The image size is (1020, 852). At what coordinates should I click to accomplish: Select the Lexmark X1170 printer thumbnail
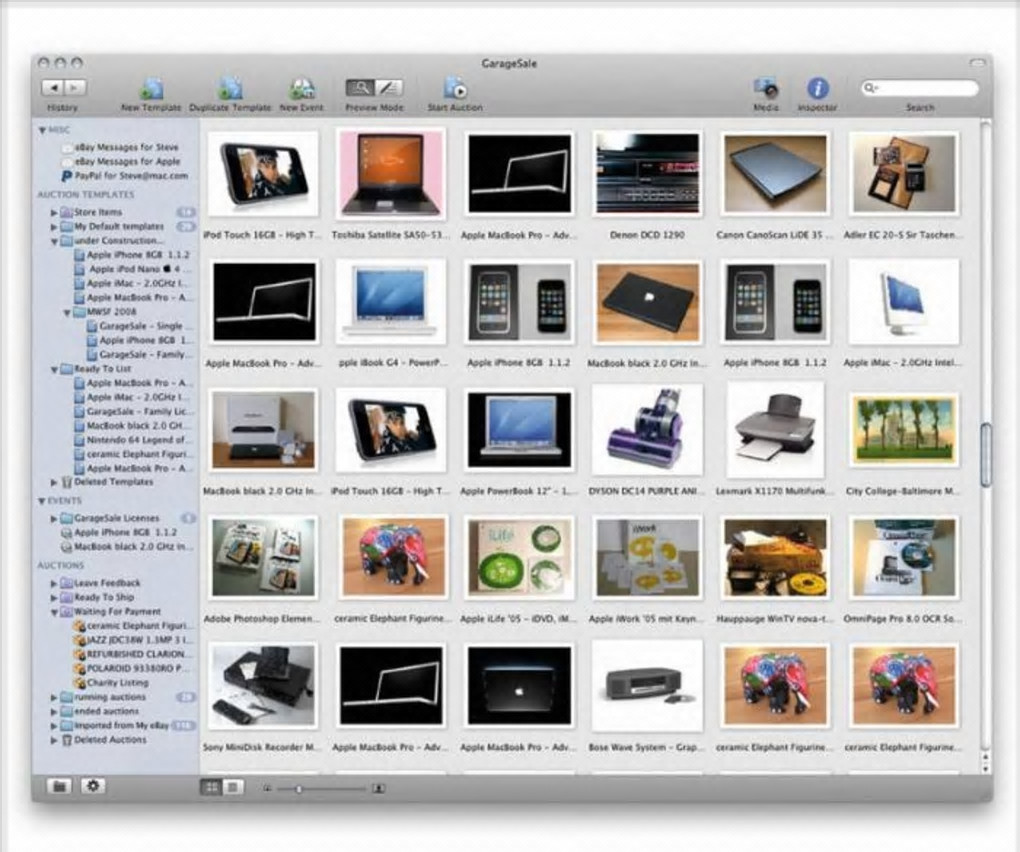(775, 430)
